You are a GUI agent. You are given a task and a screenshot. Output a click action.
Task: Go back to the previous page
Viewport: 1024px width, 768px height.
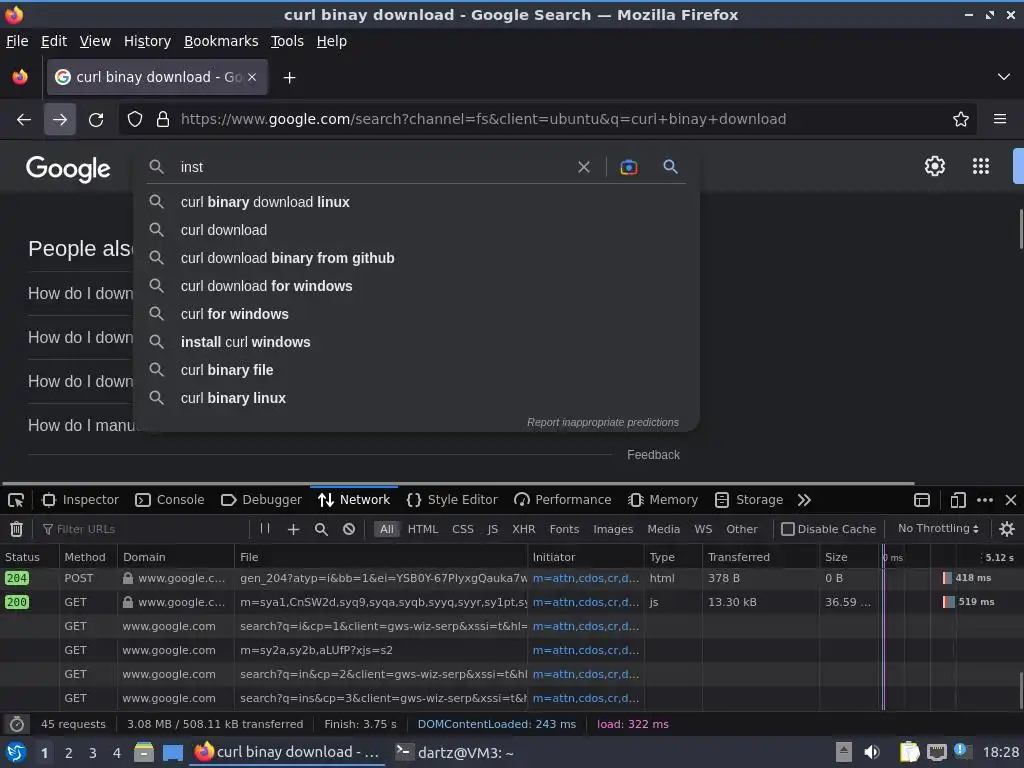coord(24,120)
